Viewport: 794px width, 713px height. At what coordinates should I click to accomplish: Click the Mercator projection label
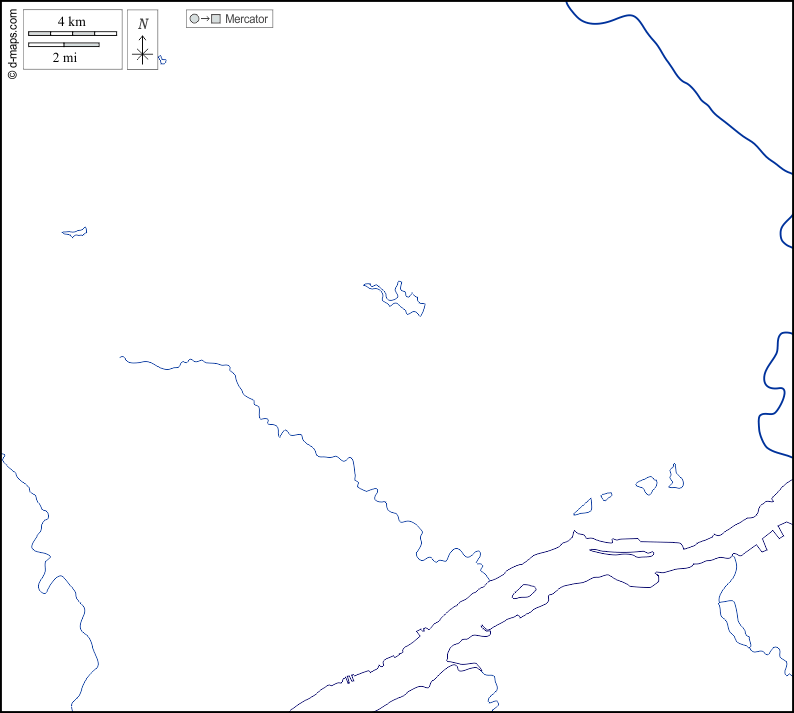tap(246, 19)
